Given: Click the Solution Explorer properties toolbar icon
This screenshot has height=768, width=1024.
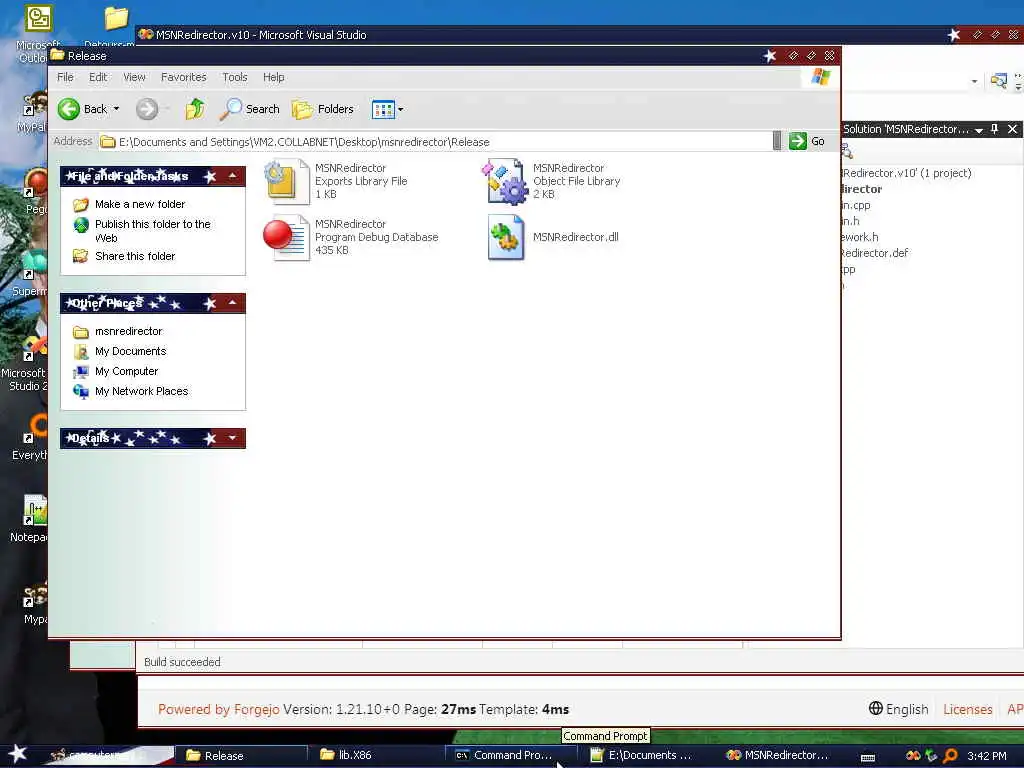Looking at the screenshot, I should [x=848, y=152].
